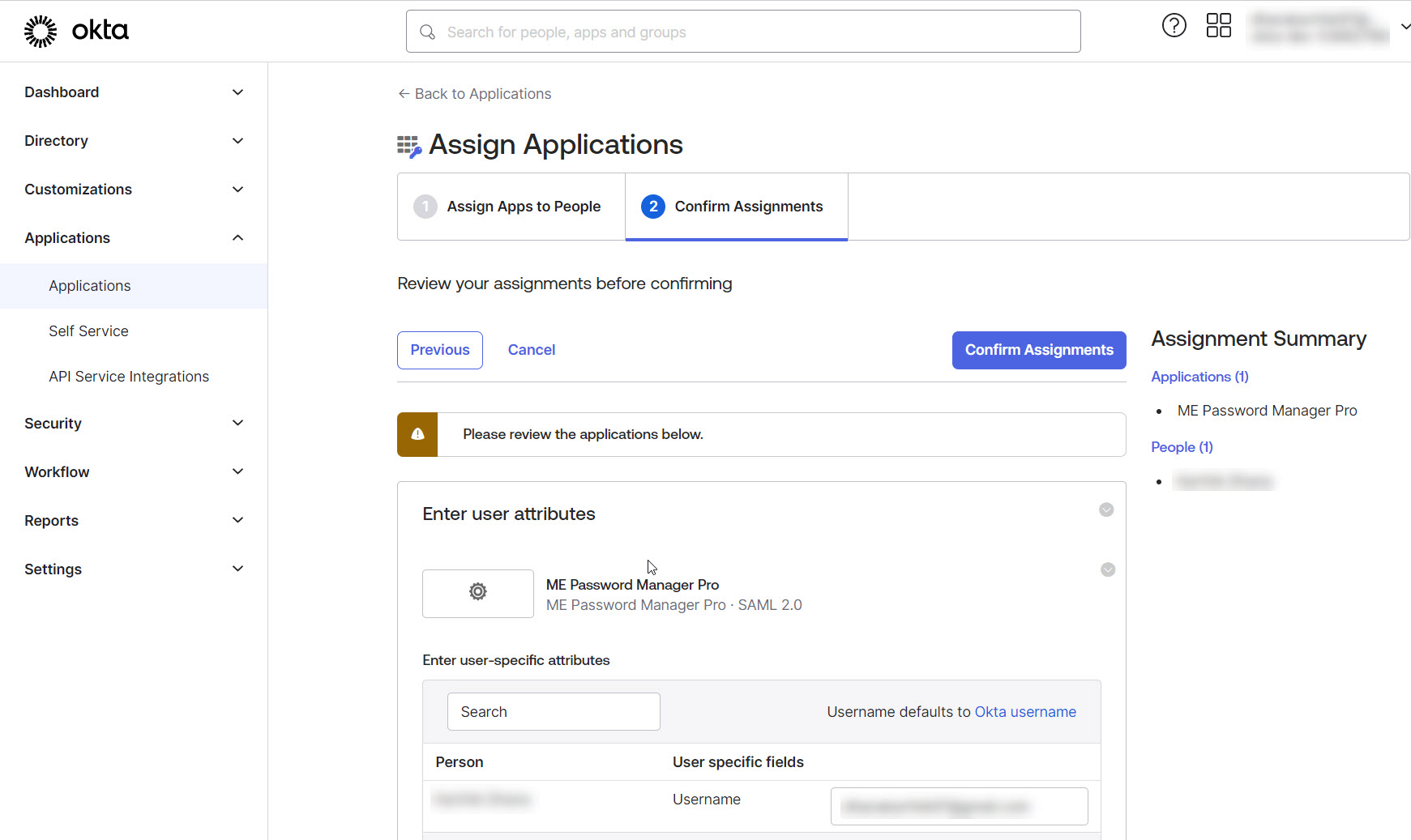Screen dimensions: 1411x840
Task: Open the help question mark icon
Action: point(1174,26)
